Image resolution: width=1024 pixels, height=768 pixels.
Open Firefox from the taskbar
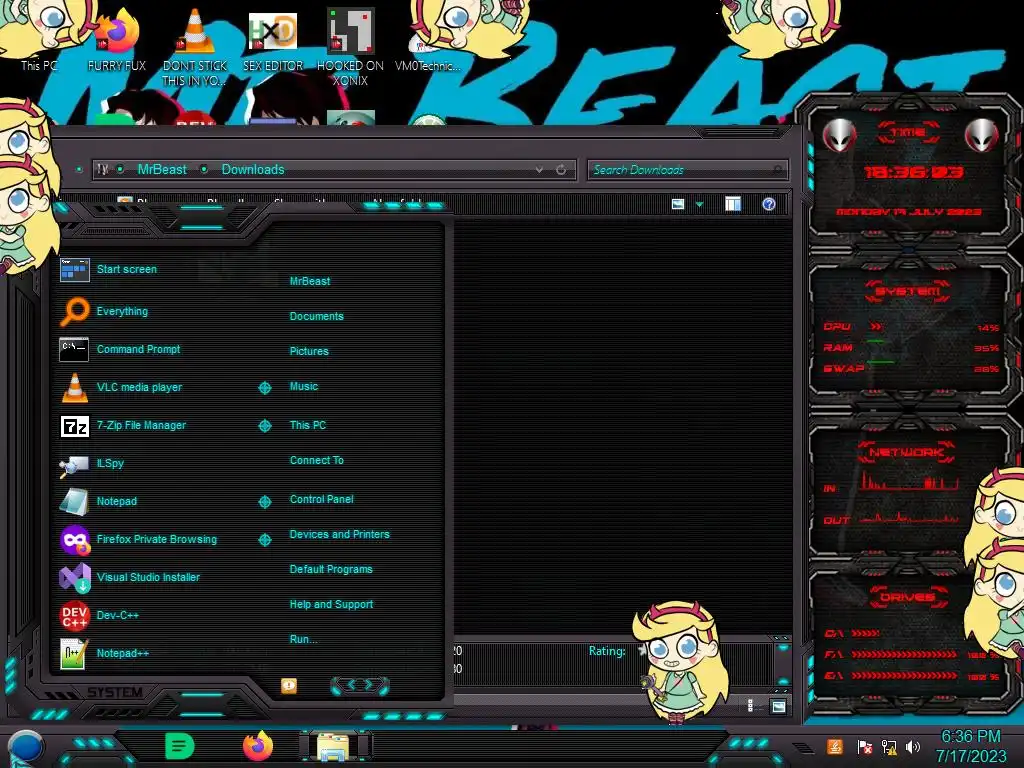257,746
